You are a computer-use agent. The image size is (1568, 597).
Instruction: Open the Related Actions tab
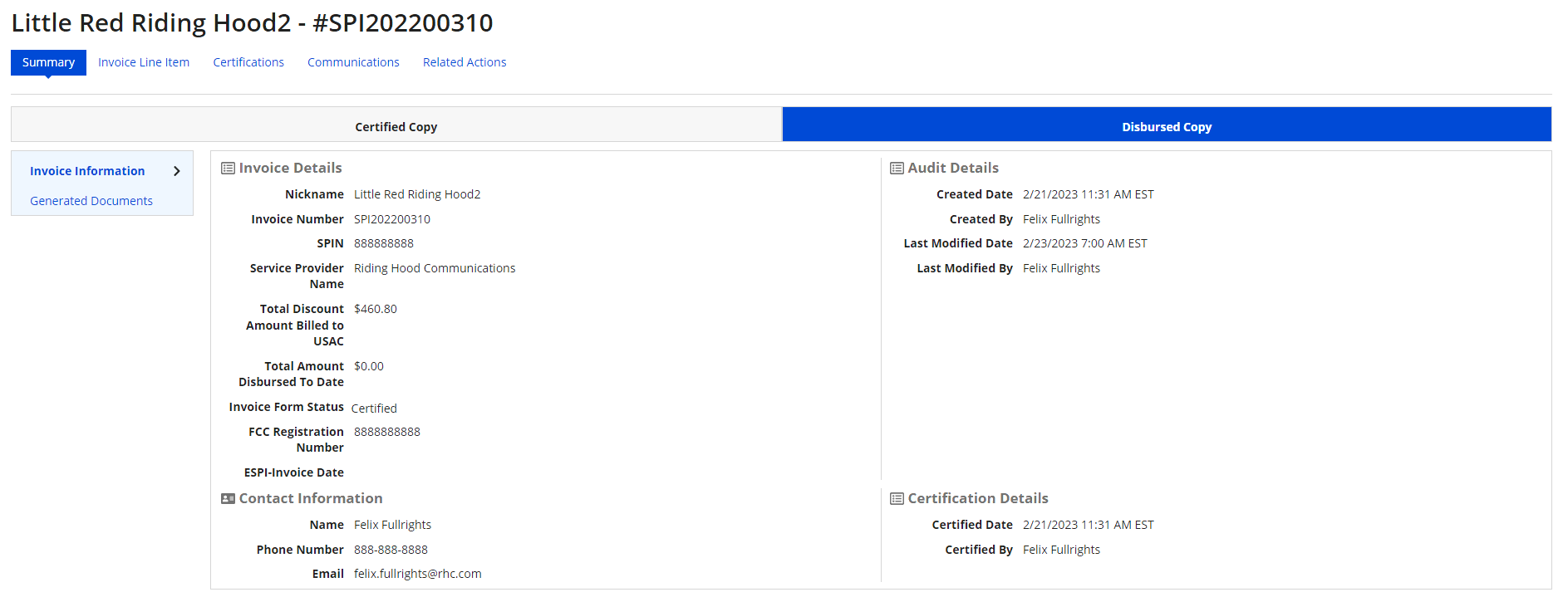coord(465,62)
